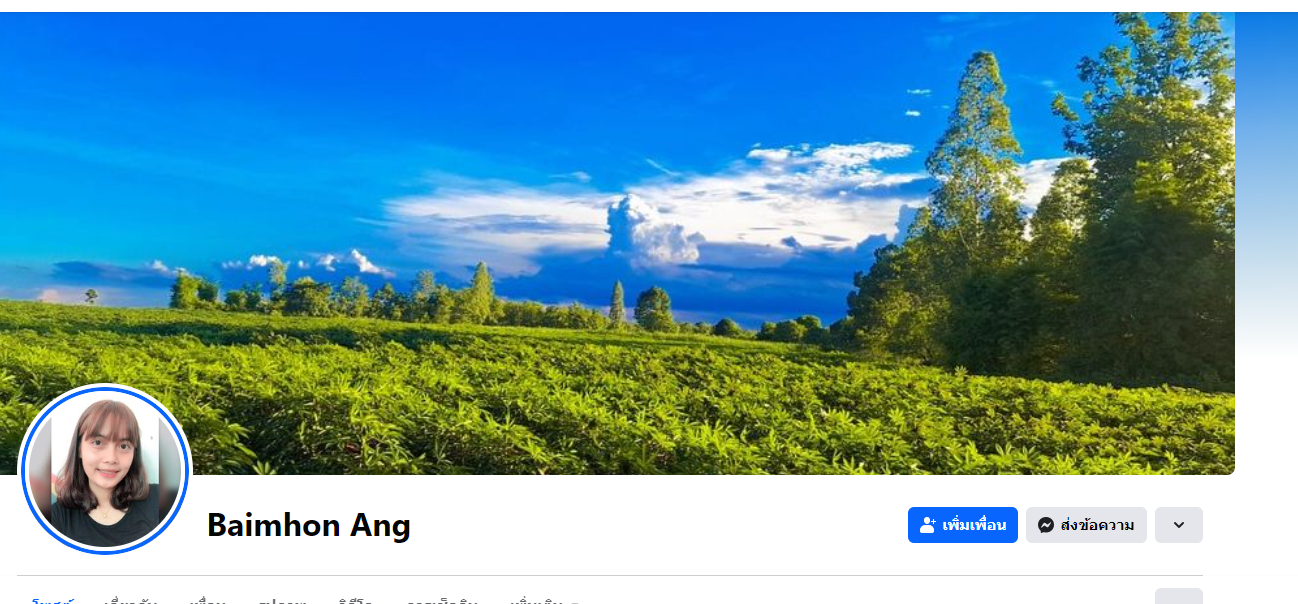Show the การเช็คอิน tab

[x=442, y=602]
